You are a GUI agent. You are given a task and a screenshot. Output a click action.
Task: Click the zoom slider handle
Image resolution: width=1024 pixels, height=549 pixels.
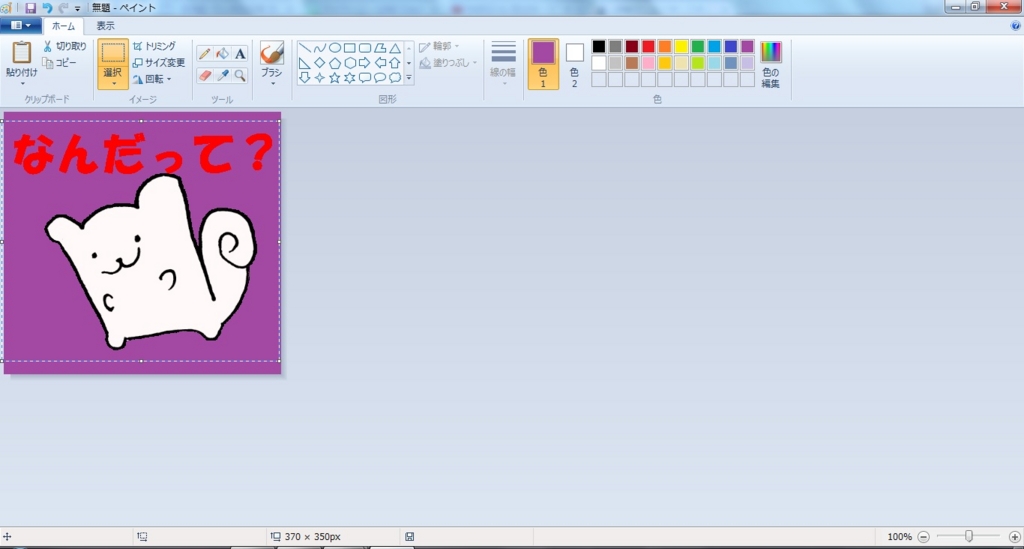tap(968, 536)
